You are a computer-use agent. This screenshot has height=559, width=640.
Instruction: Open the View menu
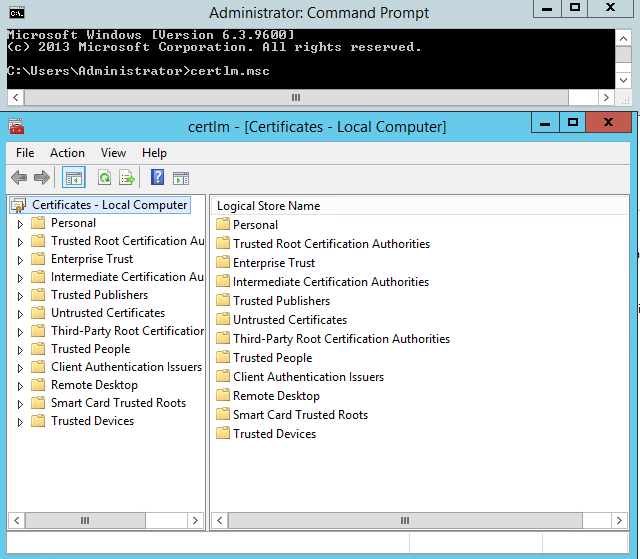click(113, 153)
